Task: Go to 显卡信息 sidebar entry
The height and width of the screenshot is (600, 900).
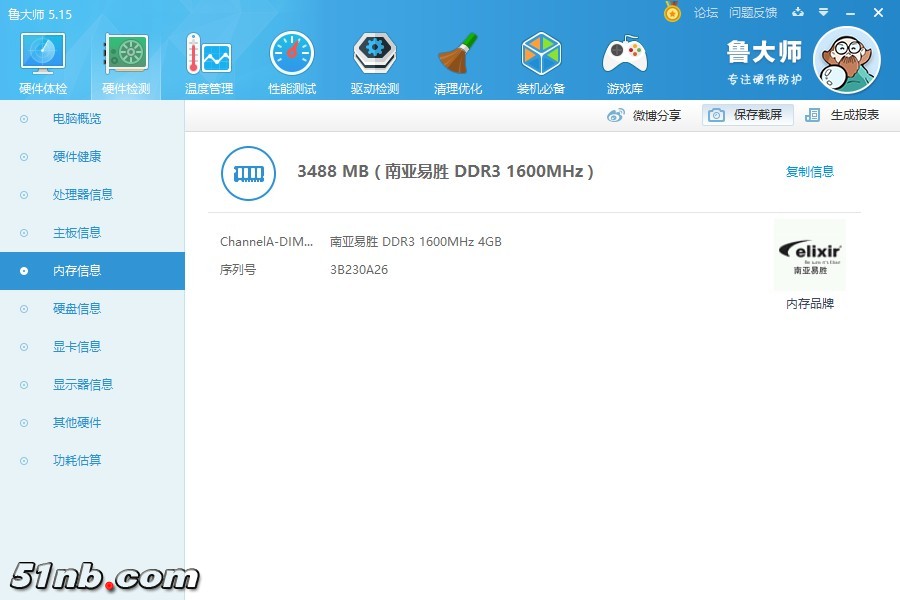Action: point(77,347)
